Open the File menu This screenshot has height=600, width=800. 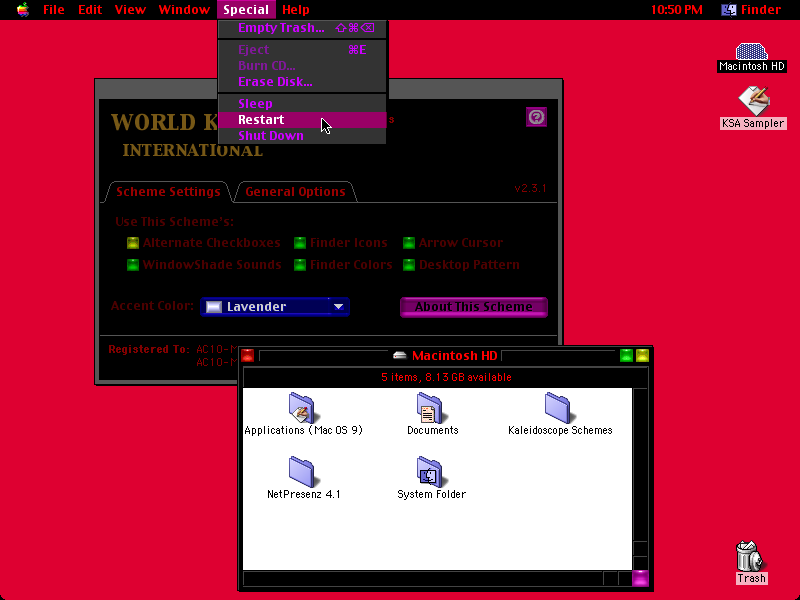(54, 10)
